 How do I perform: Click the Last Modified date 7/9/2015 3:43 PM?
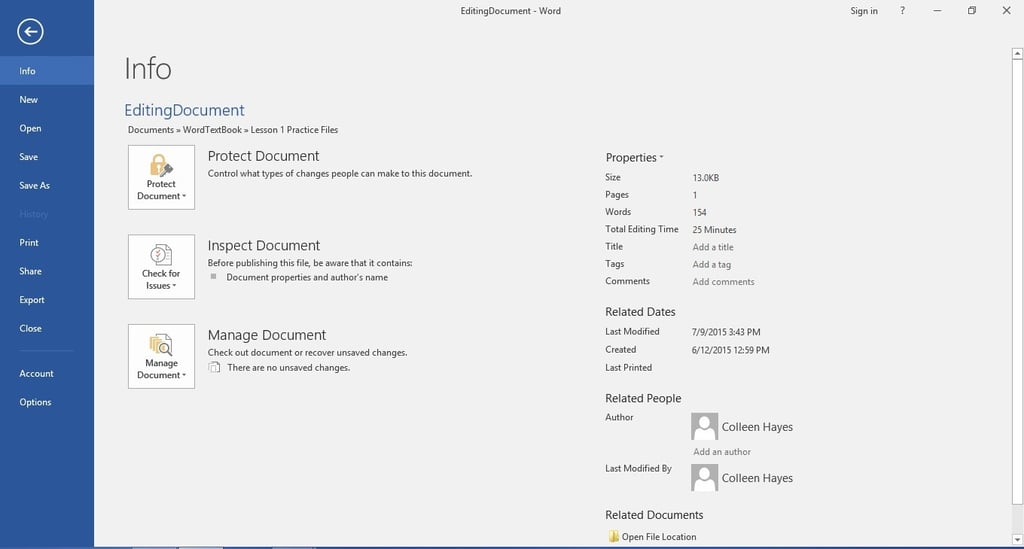coord(726,332)
